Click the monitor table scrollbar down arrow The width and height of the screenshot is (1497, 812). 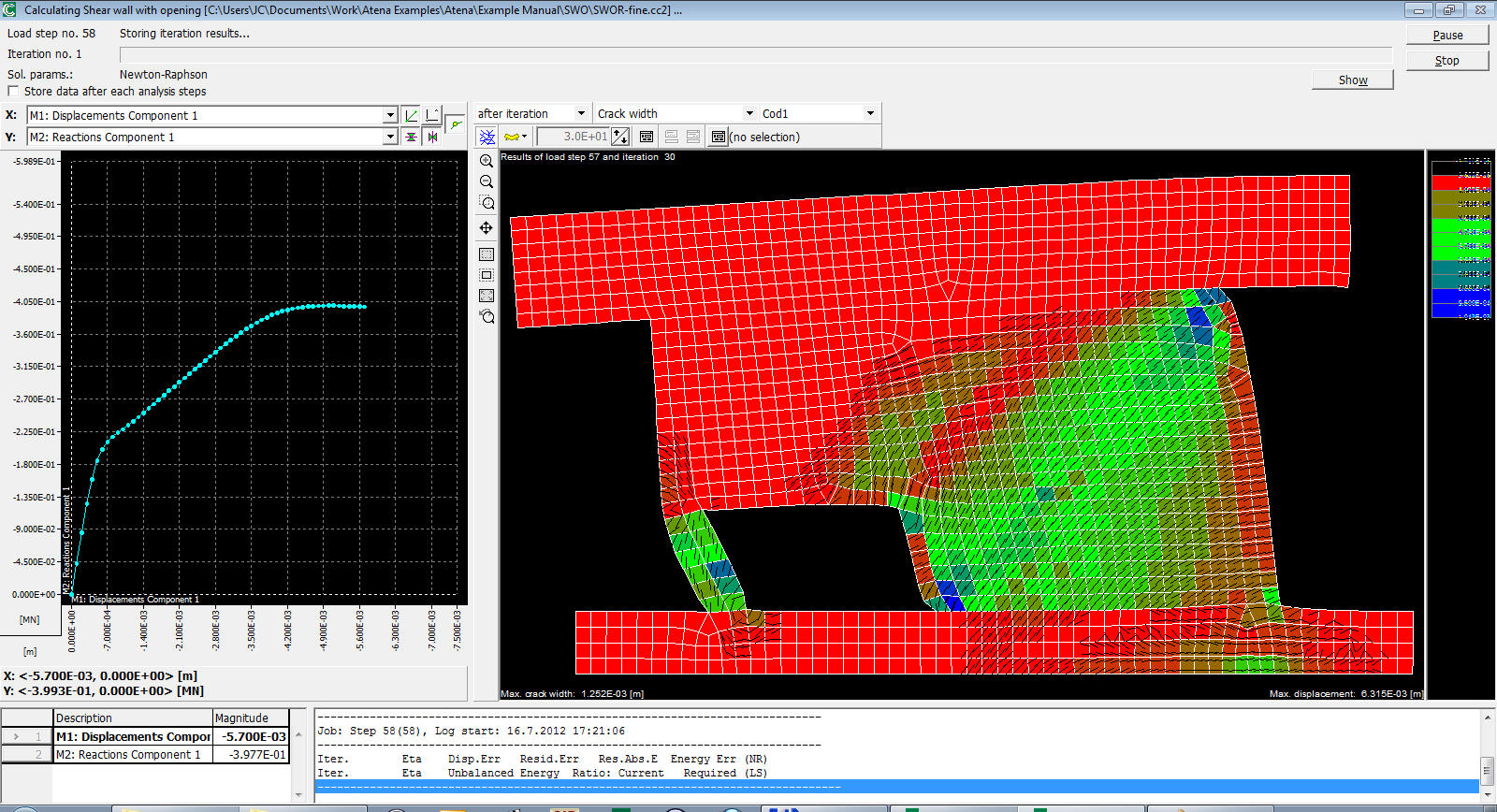pyautogui.click(x=298, y=795)
